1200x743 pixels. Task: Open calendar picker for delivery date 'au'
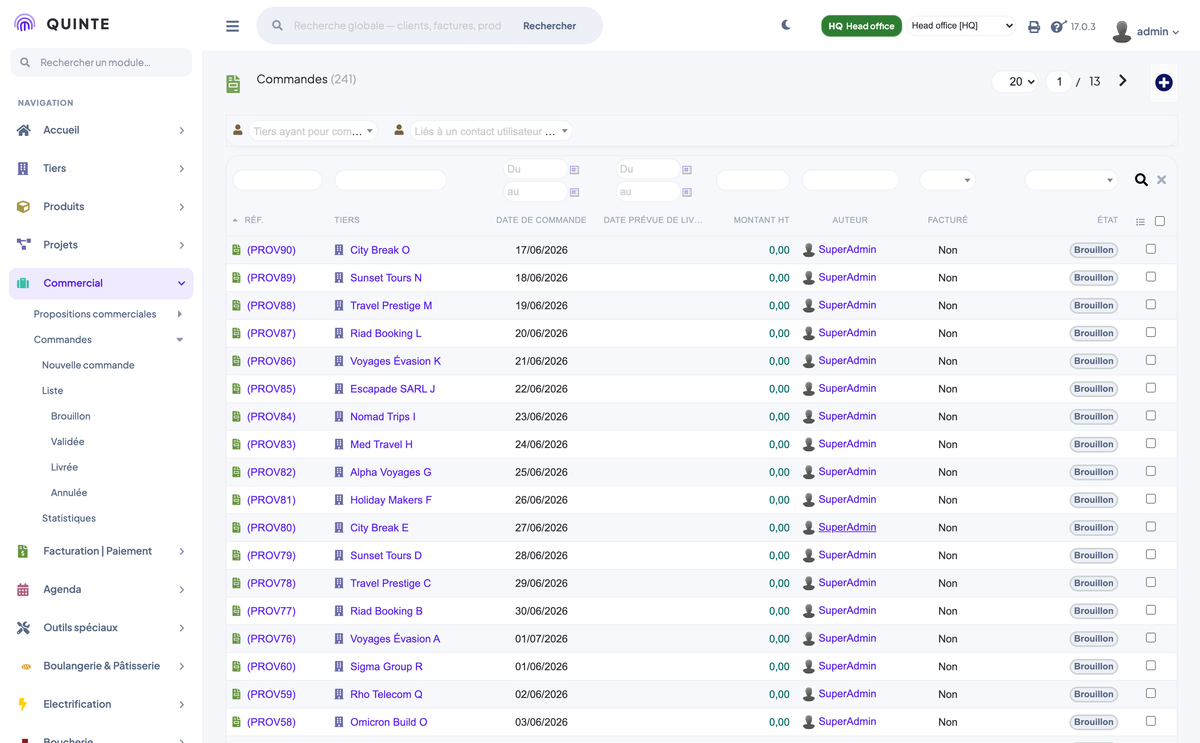[687, 192]
